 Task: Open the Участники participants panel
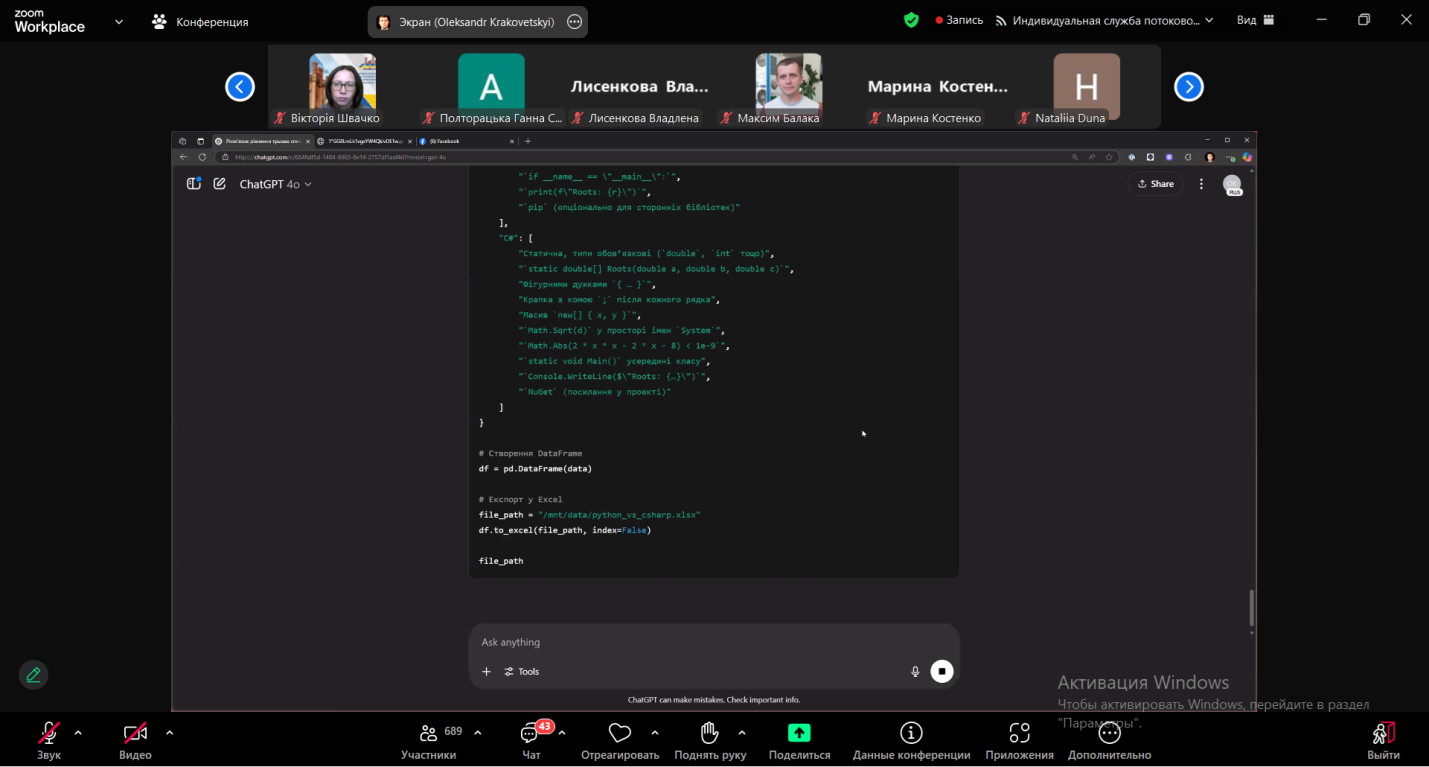click(429, 735)
